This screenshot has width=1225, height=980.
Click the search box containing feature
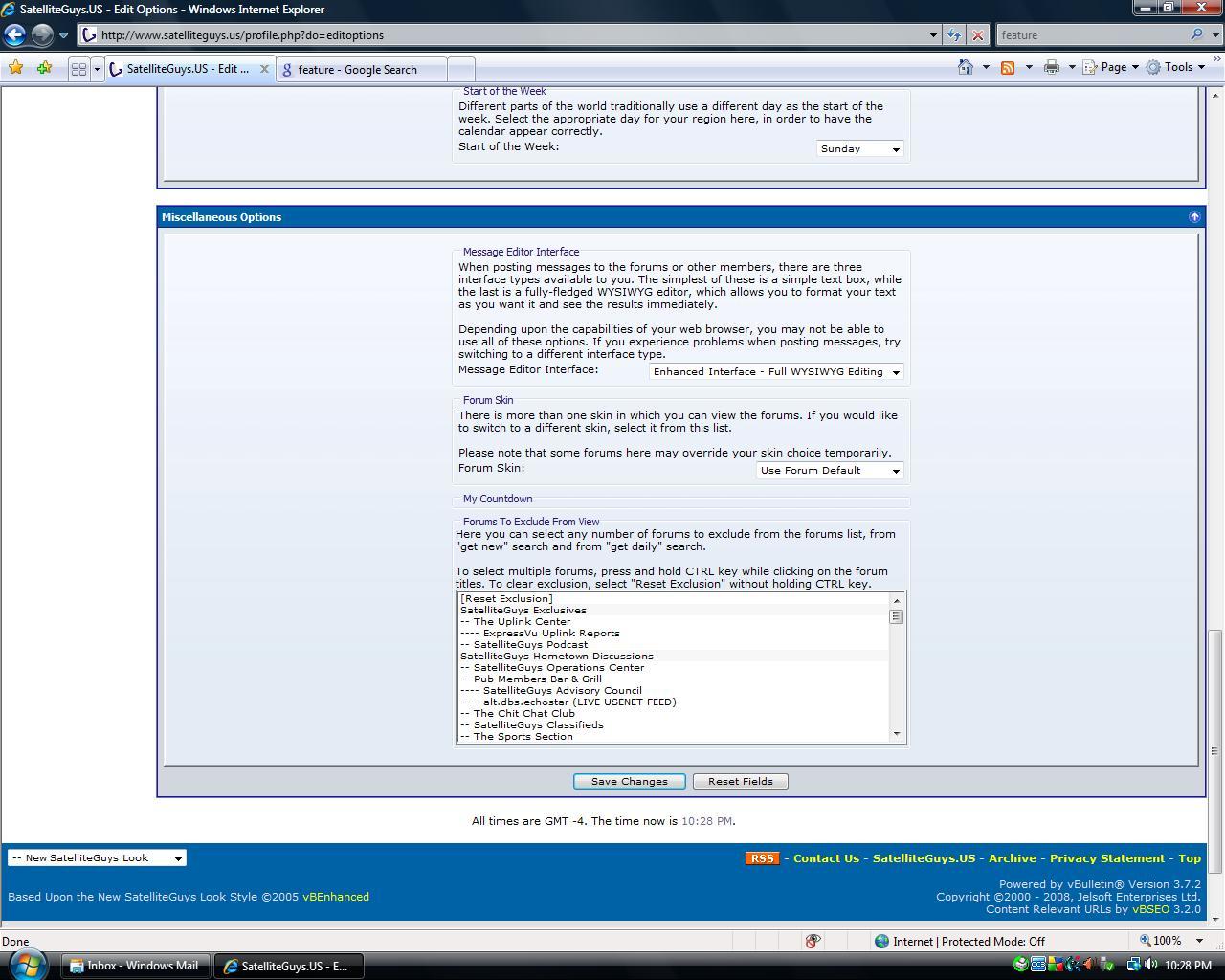point(1091,35)
